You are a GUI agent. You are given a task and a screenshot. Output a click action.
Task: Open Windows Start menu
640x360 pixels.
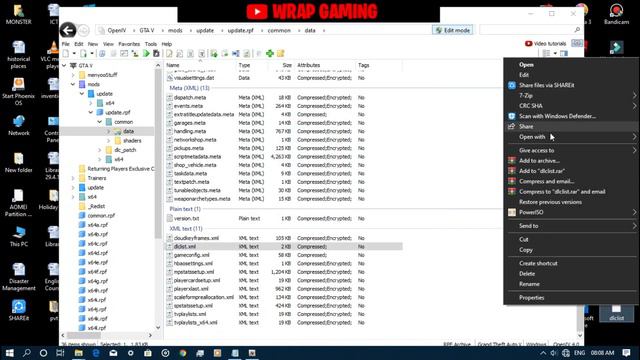9,353
